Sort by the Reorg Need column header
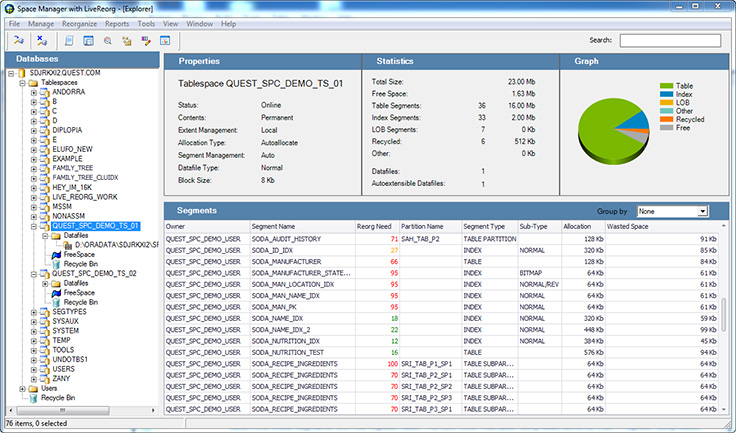736x433 pixels. click(x=377, y=226)
